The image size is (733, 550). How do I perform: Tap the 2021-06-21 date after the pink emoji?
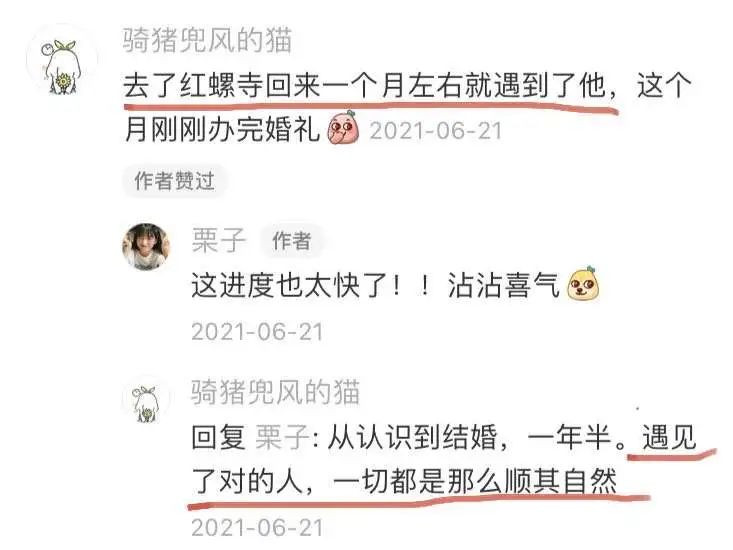(x=436, y=130)
